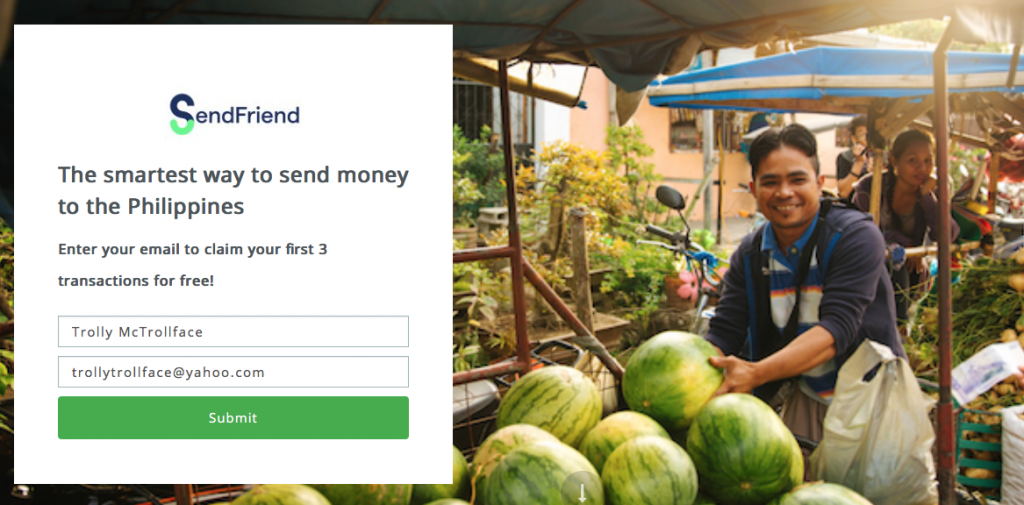1024x505 pixels.
Task: Focus the email field with trollytrollface@yahoo.com
Action: pyautogui.click(x=233, y=372)
